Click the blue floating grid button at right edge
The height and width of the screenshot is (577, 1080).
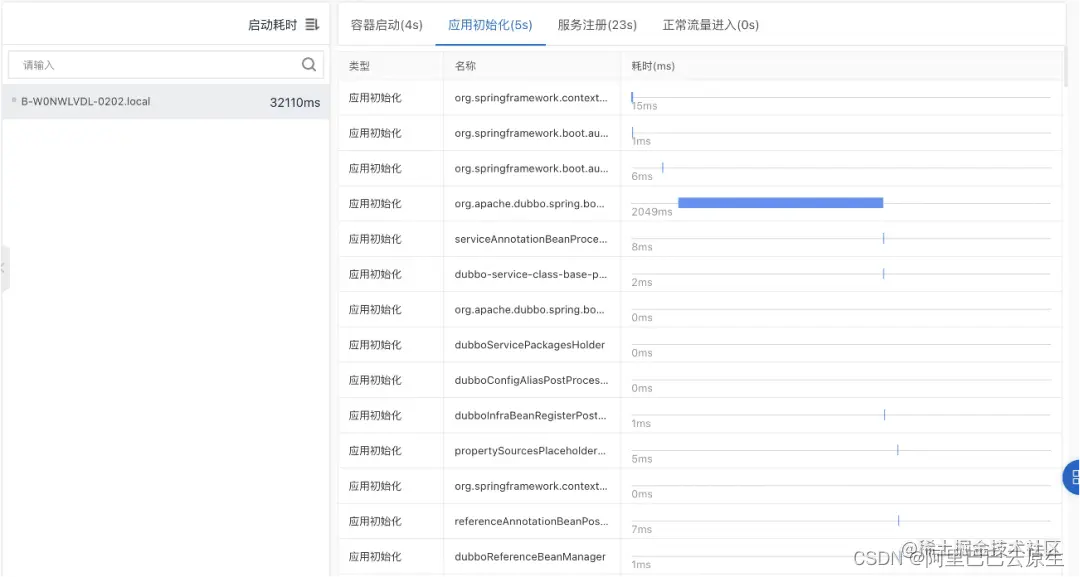(x=1072, y=477)
